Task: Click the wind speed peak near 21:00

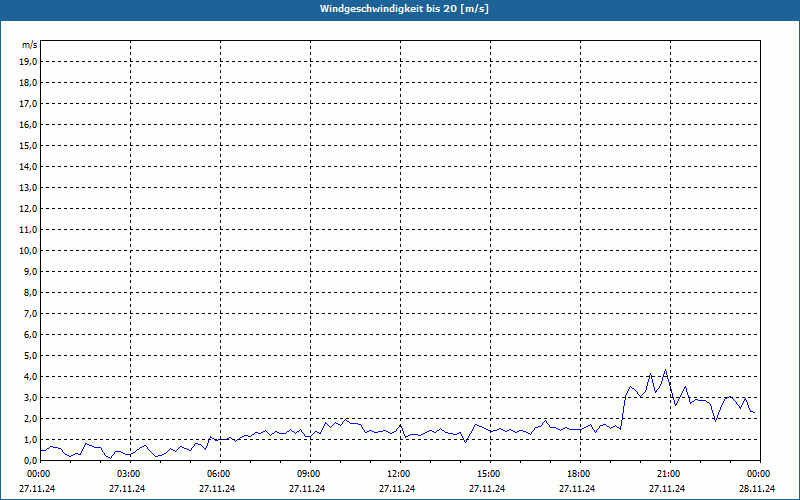Action: [665, 370]
